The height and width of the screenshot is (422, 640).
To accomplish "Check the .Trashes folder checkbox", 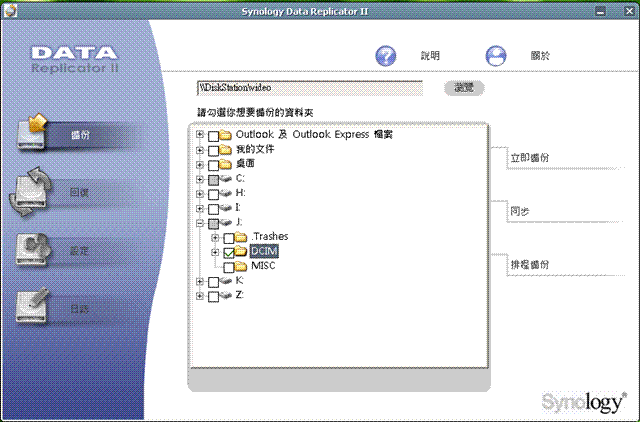I will coord(229,238).
